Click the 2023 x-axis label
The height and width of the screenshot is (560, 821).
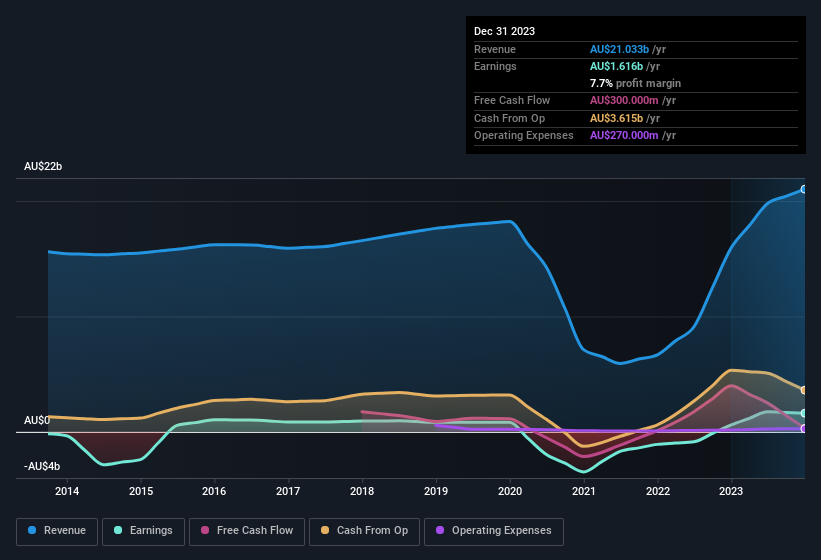click(731, 491)
